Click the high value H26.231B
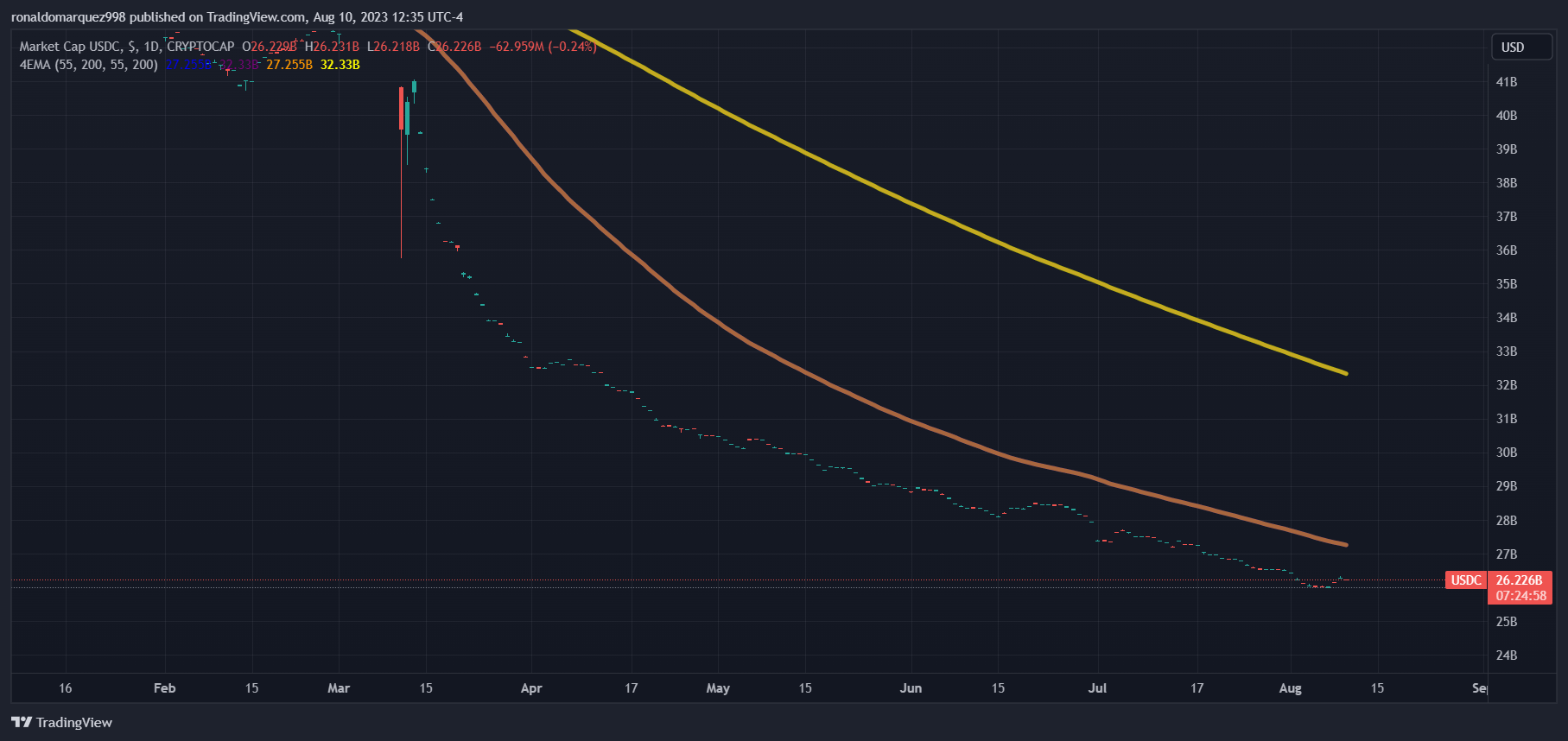 coord(332,47)
